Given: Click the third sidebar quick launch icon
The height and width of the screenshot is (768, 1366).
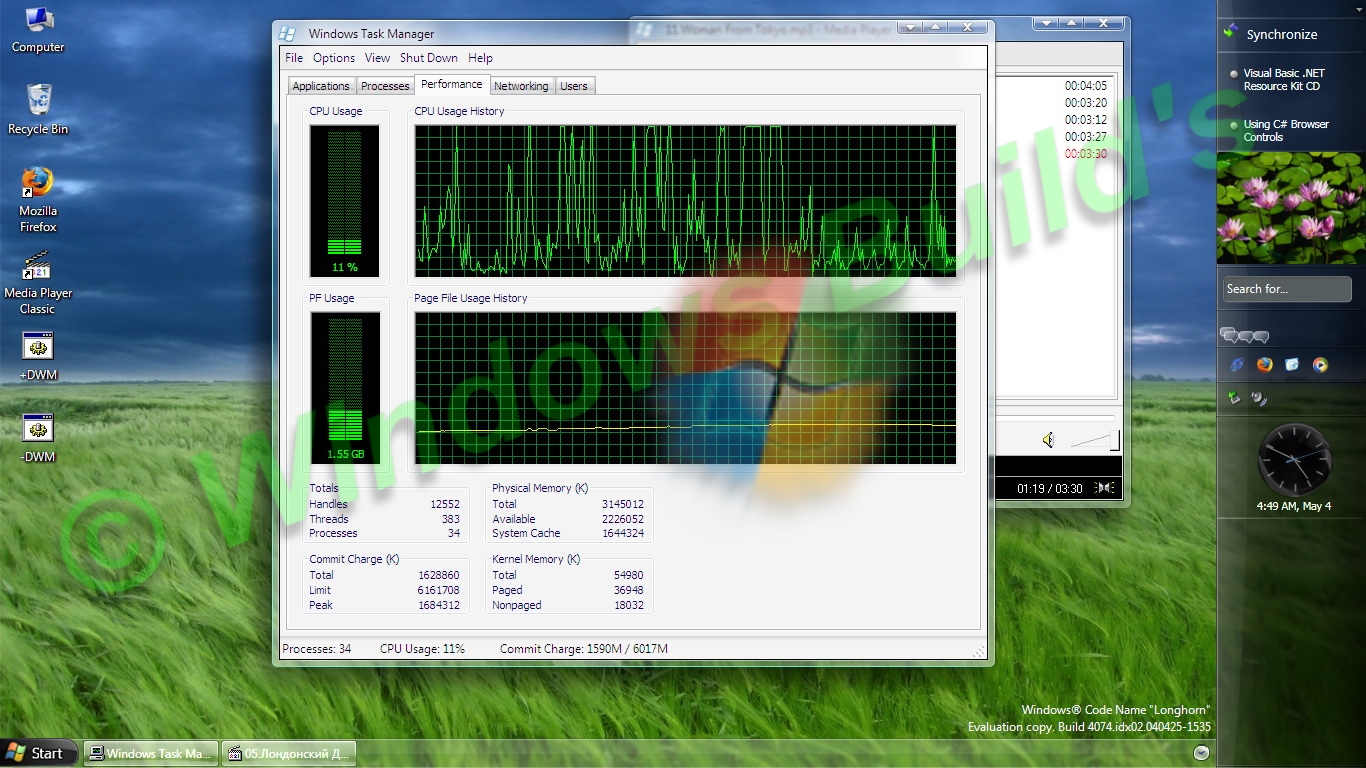Looking at the screenshot, I should [1292, 365].
